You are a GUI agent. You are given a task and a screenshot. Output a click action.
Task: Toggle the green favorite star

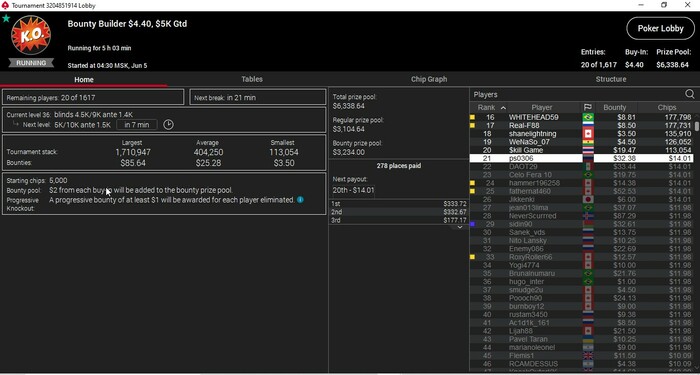(x=6, y=18)
